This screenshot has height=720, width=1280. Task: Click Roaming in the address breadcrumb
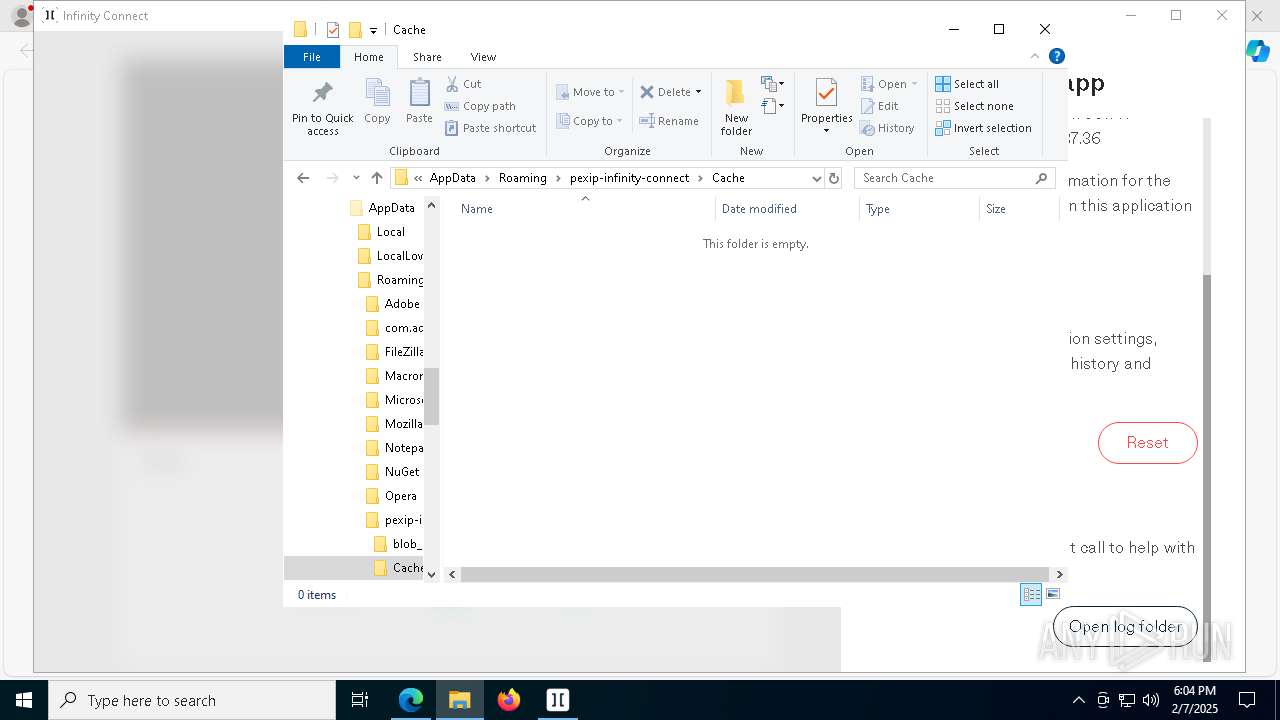click(523, 178)
